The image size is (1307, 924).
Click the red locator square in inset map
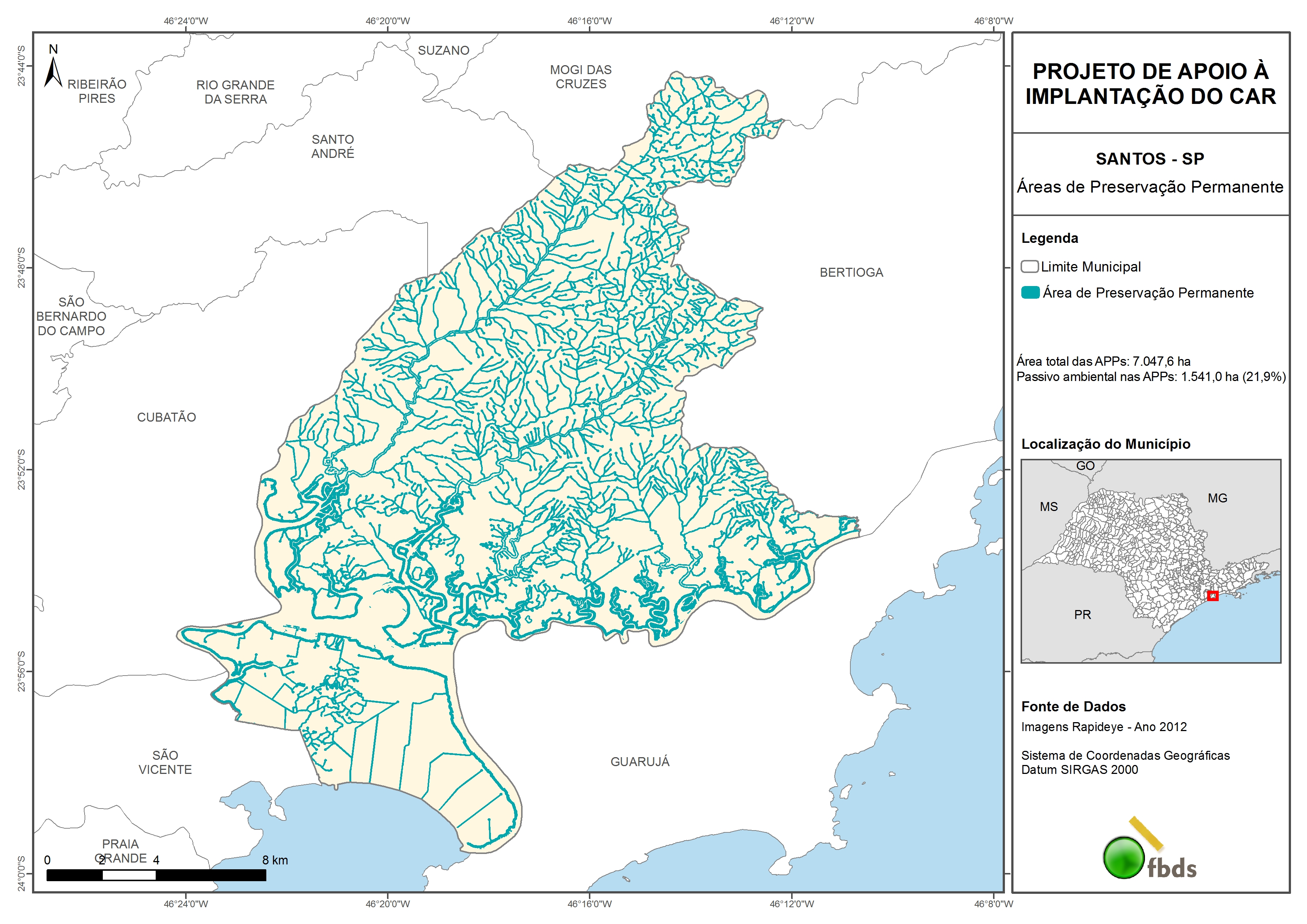pos(1212,596)
